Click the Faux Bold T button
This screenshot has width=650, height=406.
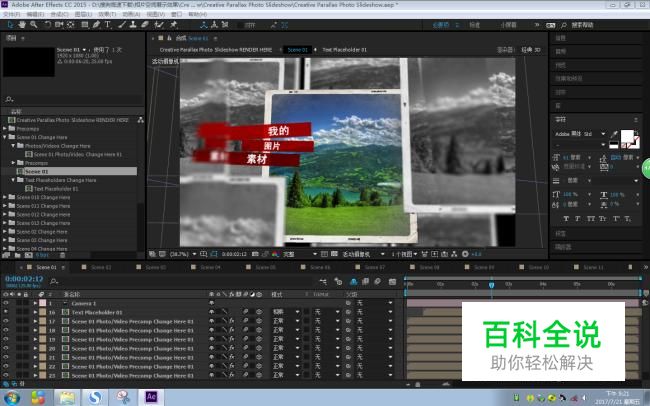[566, 219]
